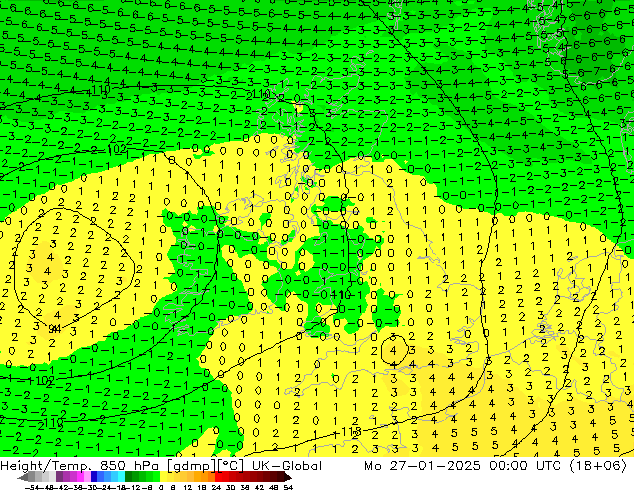634x490 pixels.
Task: Pick the magenta legend swatch in the color bar
Action: tap(80, 476)
